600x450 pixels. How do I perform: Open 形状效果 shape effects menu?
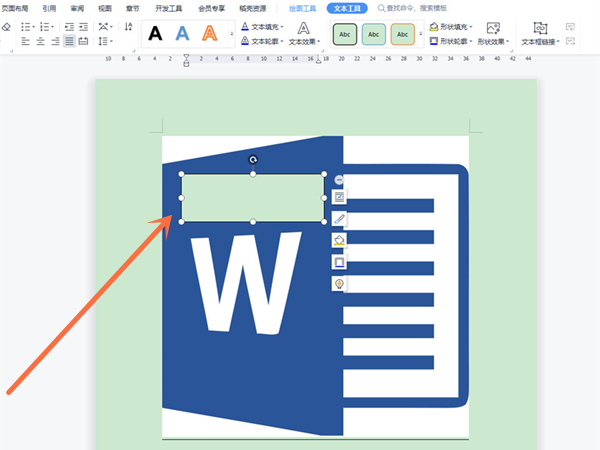pyautogui.click(x=493, y=34)
